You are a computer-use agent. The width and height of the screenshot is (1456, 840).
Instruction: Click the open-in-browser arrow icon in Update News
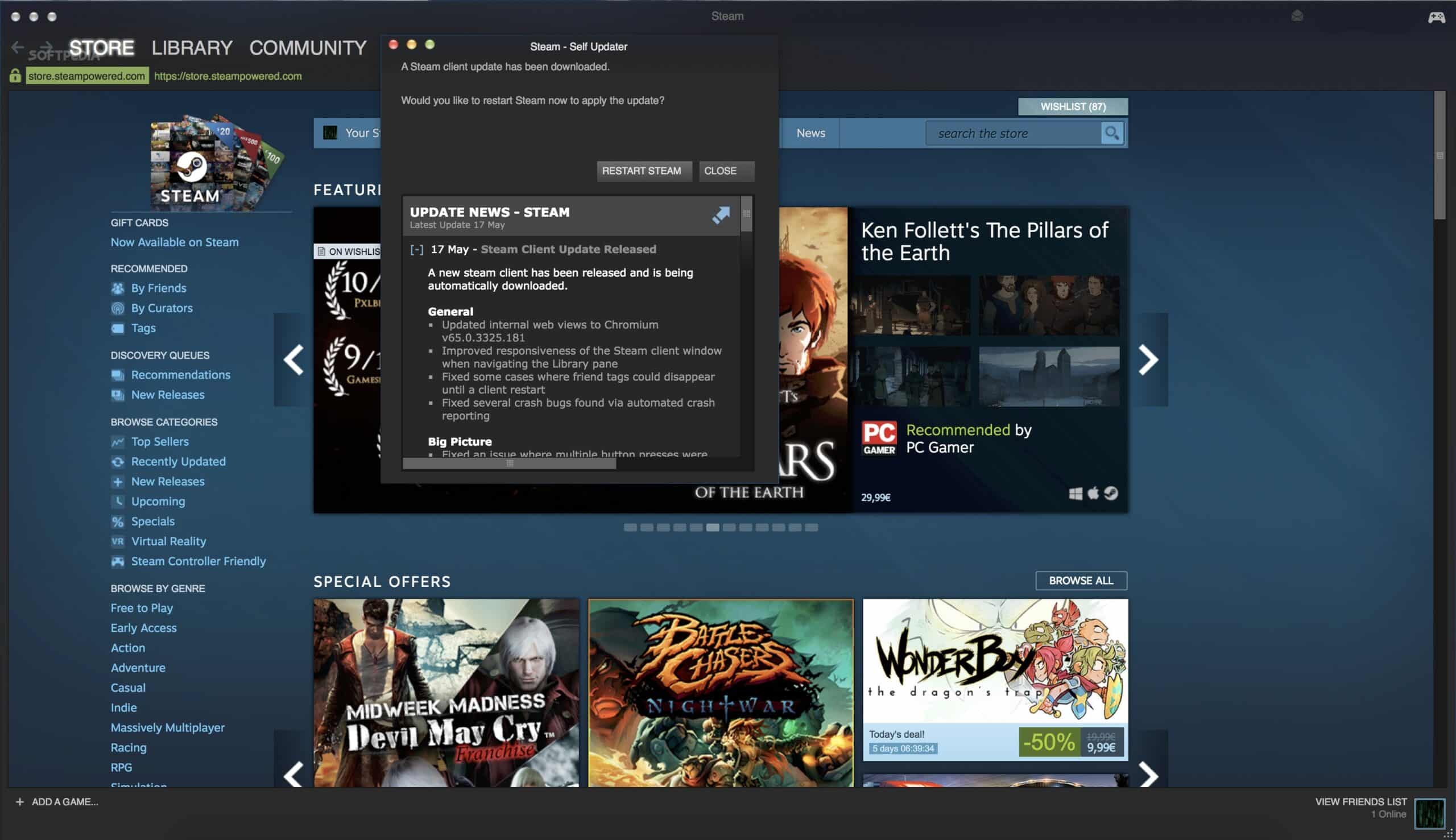tap(721, 215)
